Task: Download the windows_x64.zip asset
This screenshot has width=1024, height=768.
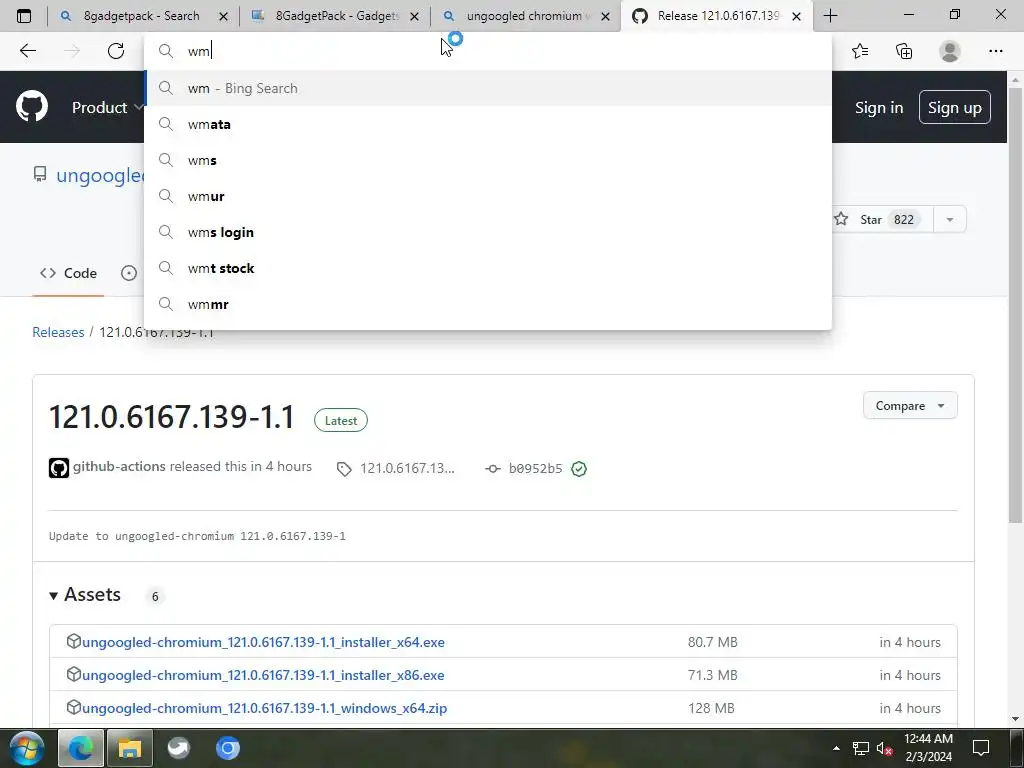Action: pos(264,708)
